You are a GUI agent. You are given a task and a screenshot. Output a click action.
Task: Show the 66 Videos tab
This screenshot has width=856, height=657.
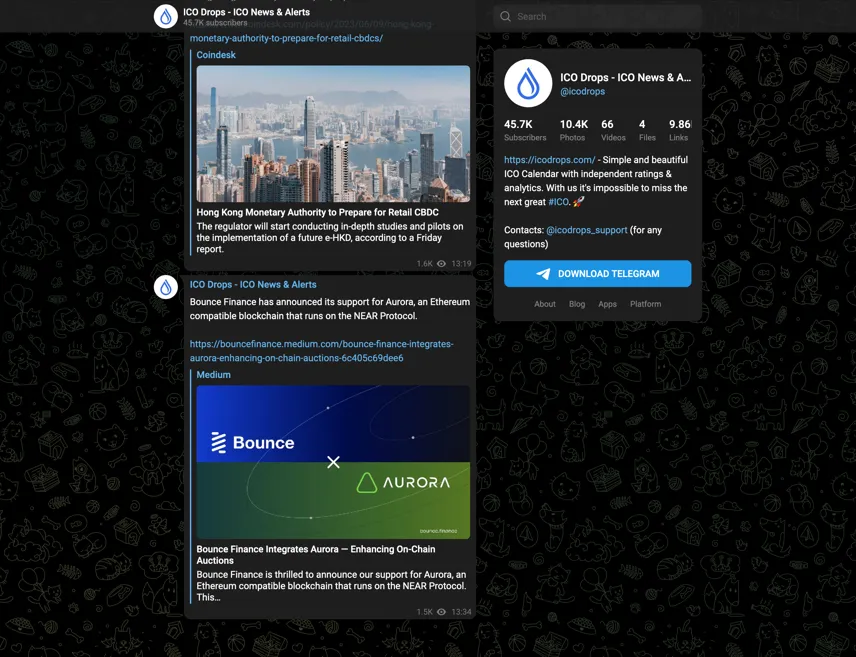(613, 131)
